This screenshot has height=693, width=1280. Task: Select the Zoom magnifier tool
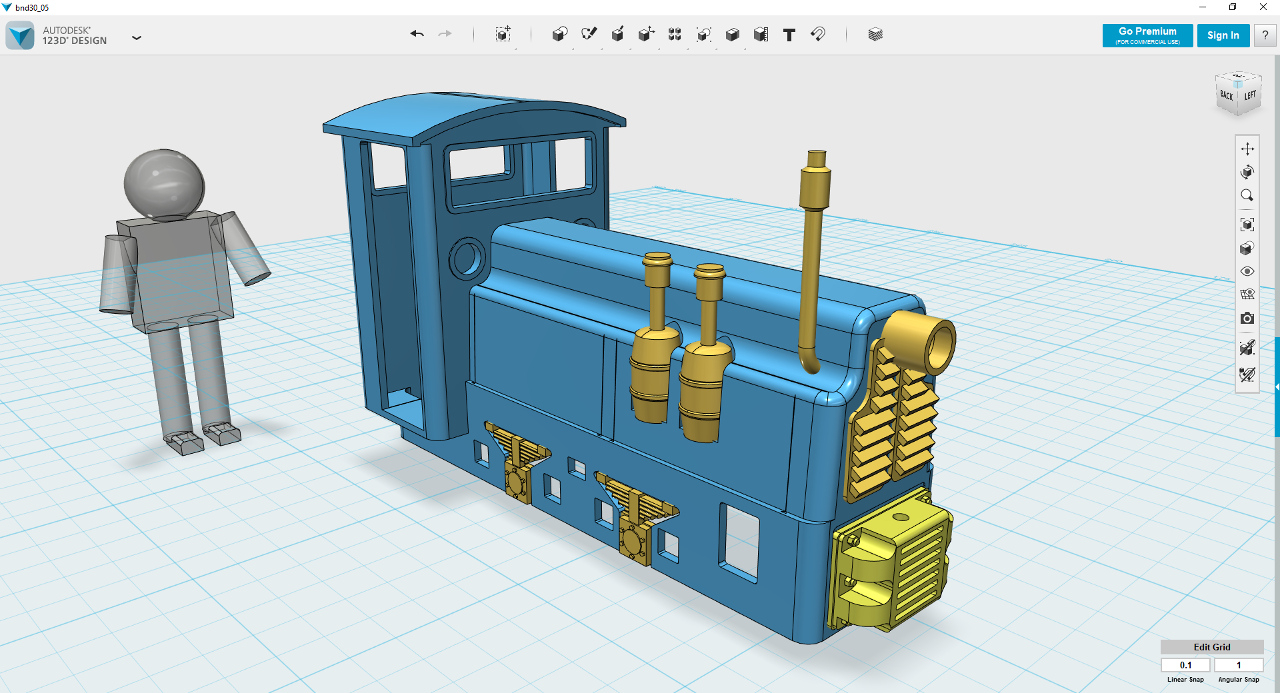[1247, 196]
